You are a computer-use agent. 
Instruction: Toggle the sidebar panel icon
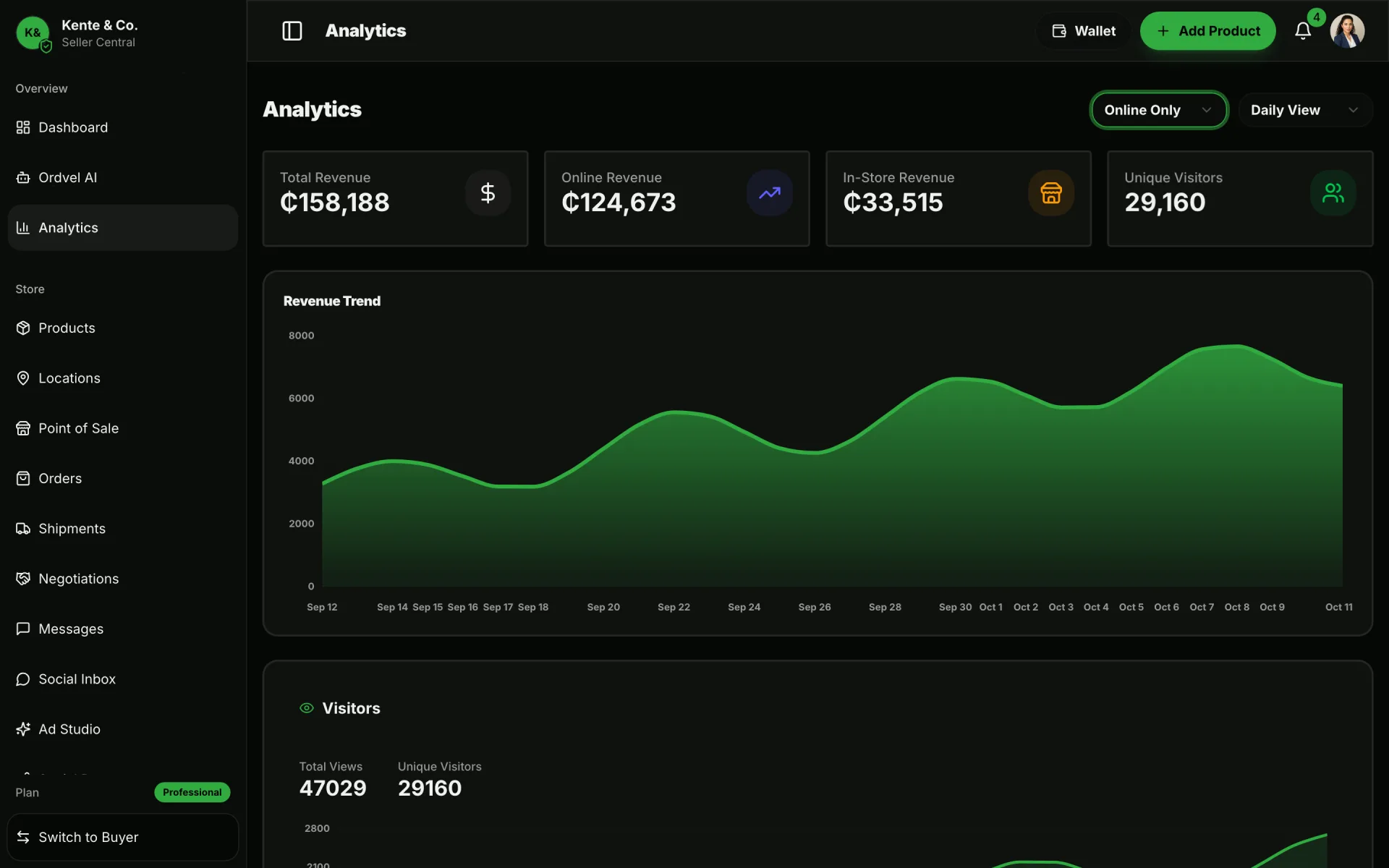tap(292, 31)
